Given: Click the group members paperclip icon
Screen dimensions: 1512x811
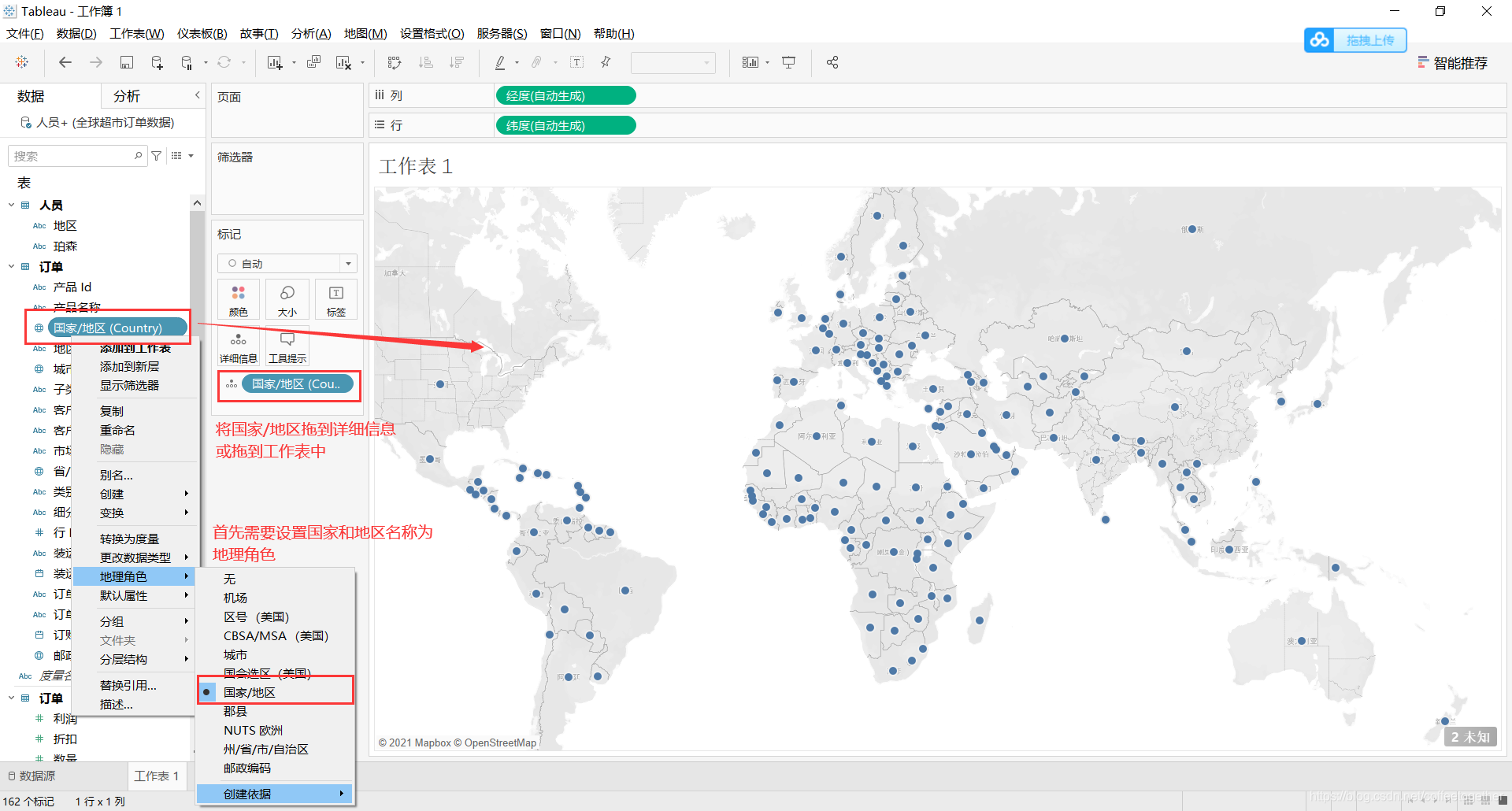Looking at the screenshot, I should (537, 62).
